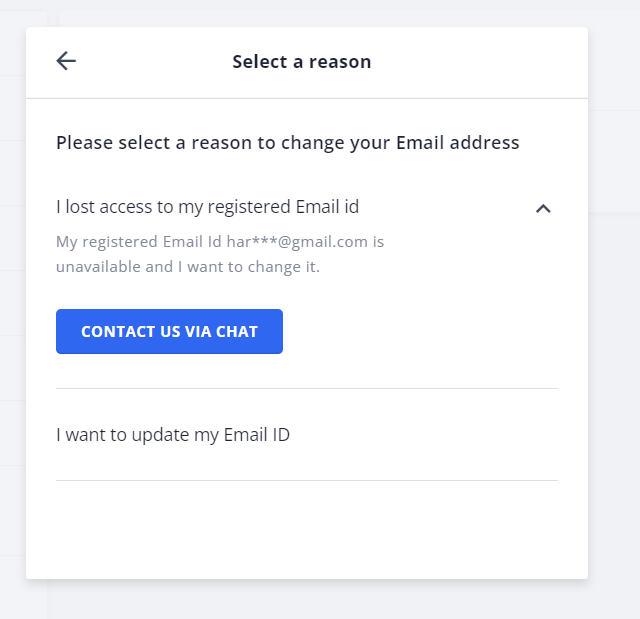Click the masked har***@gmail.com email text
Viewport: 640px width, 619px height.
[x=305, y=242]
